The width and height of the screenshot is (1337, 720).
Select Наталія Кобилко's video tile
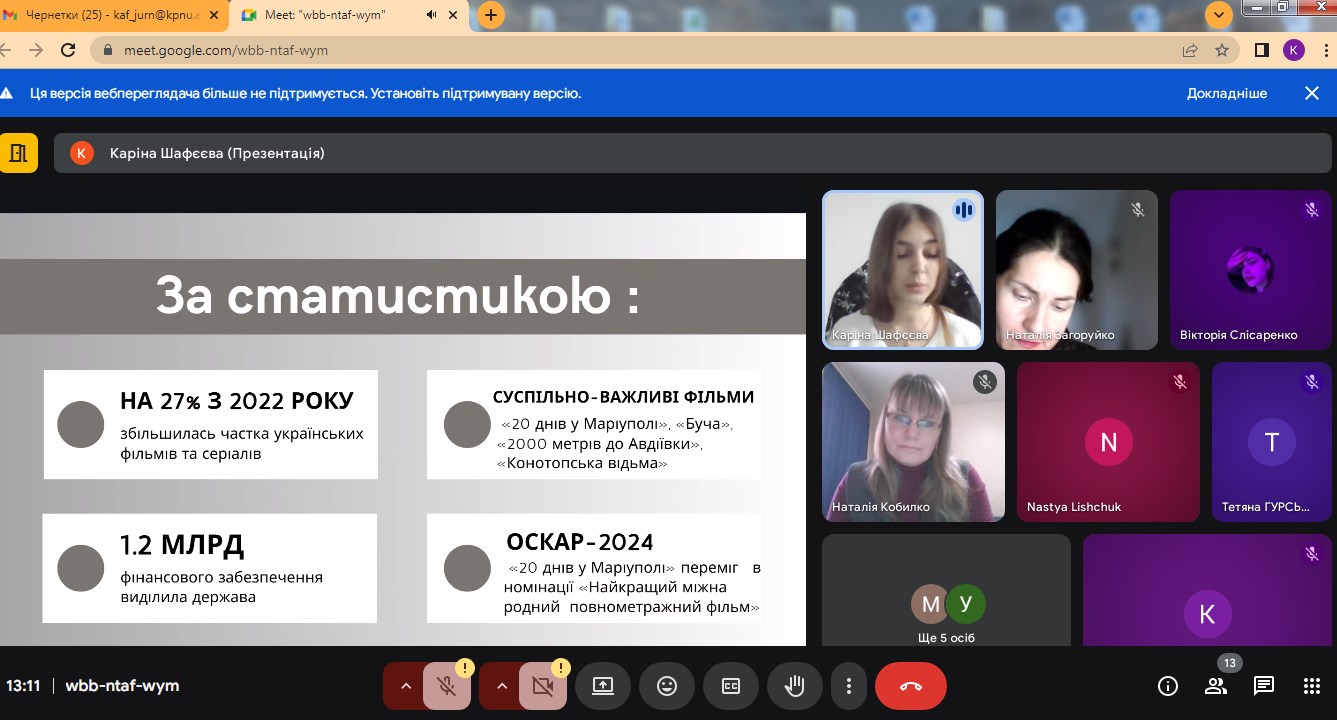click(x=913, y=441)
